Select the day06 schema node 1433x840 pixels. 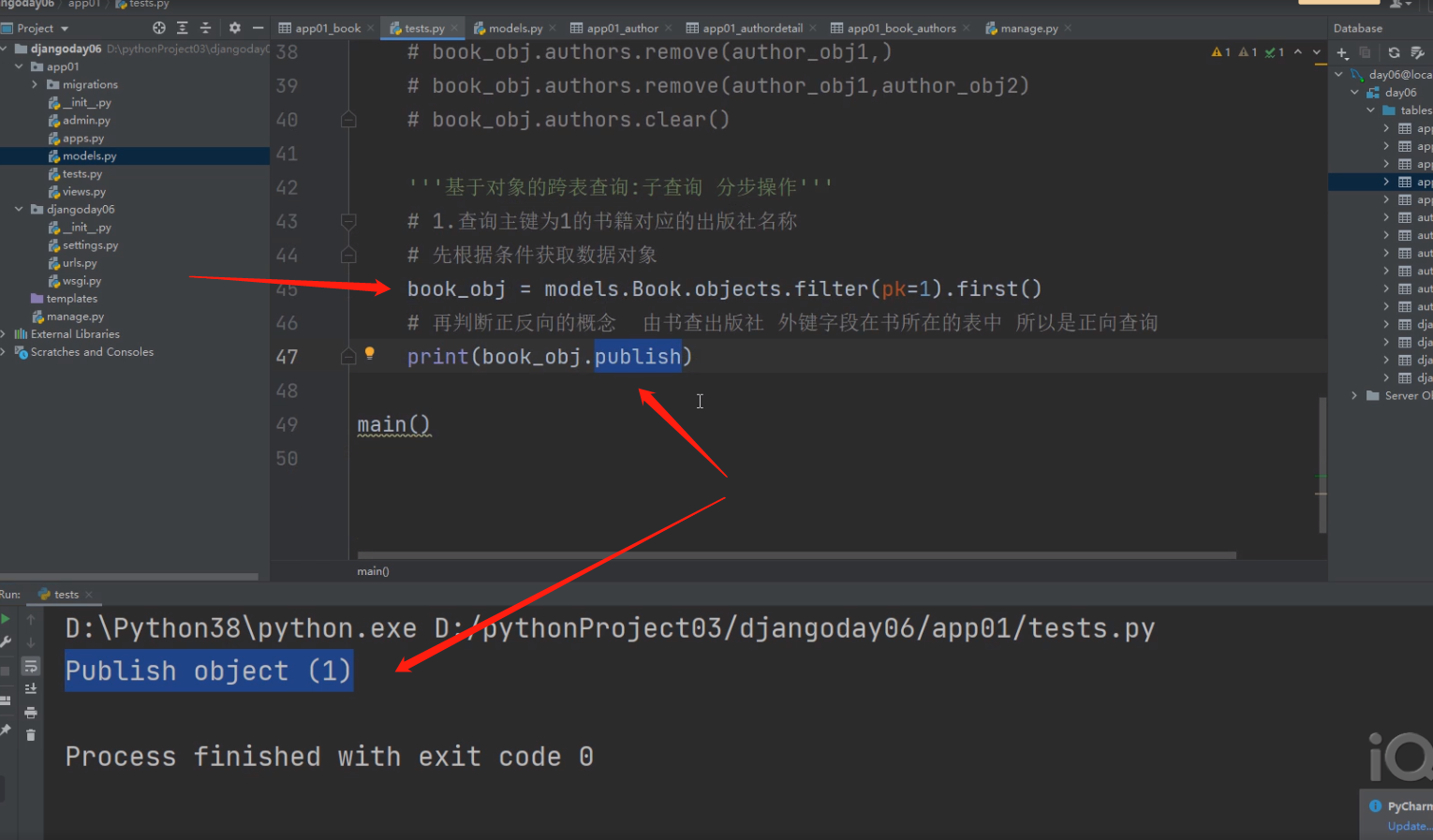point(1400,92)
